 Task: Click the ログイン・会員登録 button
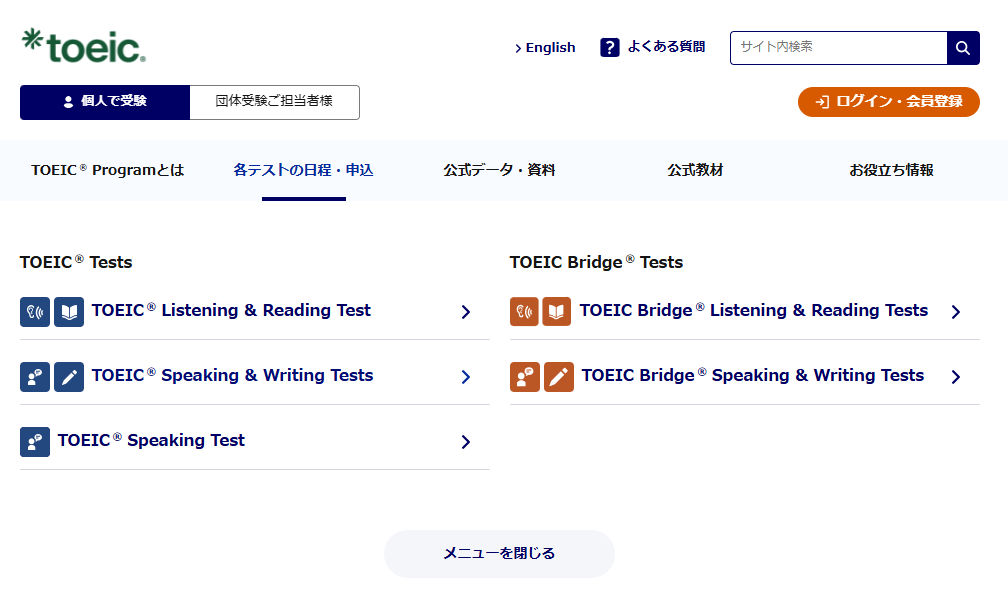pos(888,102)
